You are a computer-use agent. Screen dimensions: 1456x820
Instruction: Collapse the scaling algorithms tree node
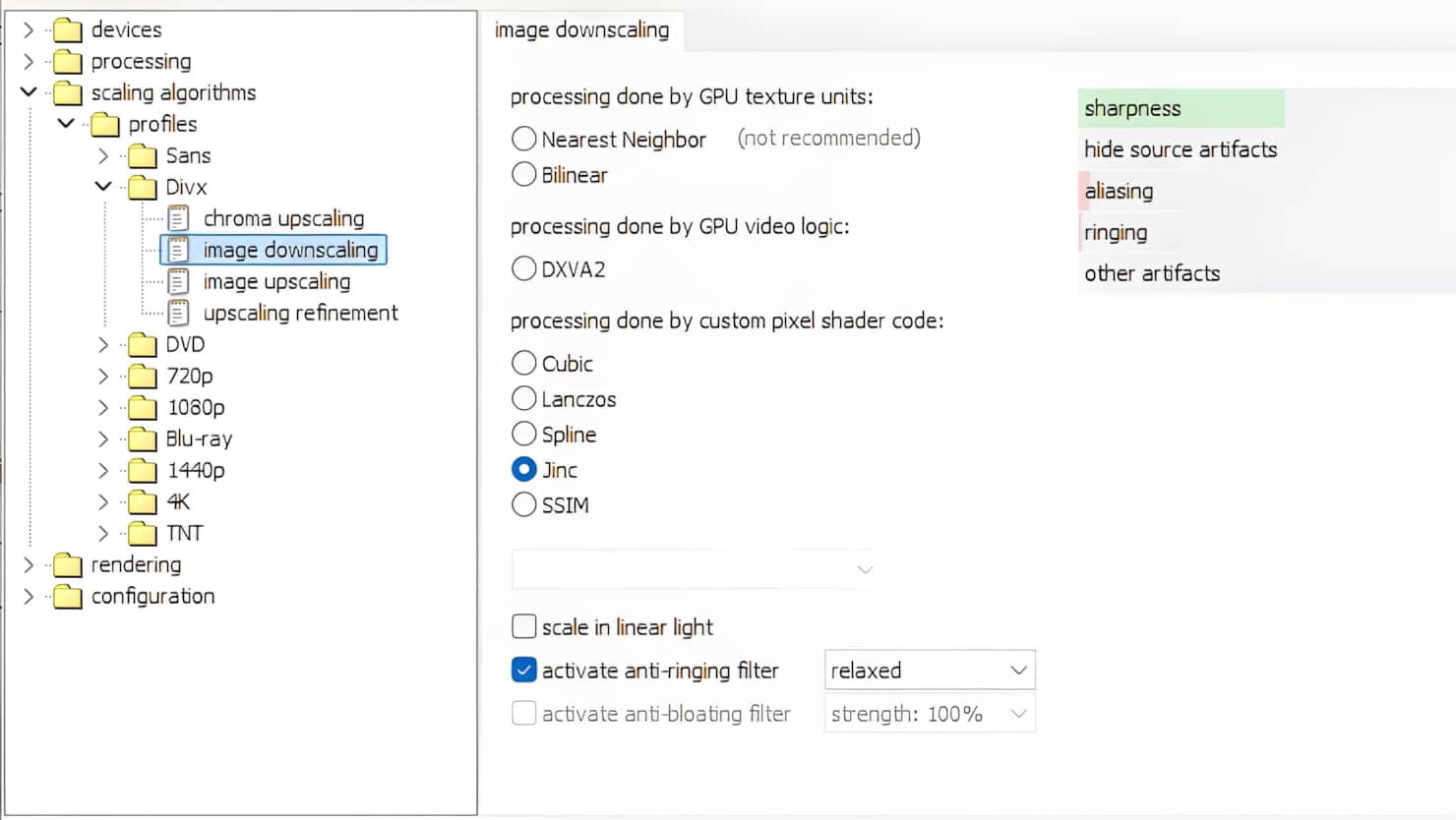pyautogui.click(x=29, y=92)
